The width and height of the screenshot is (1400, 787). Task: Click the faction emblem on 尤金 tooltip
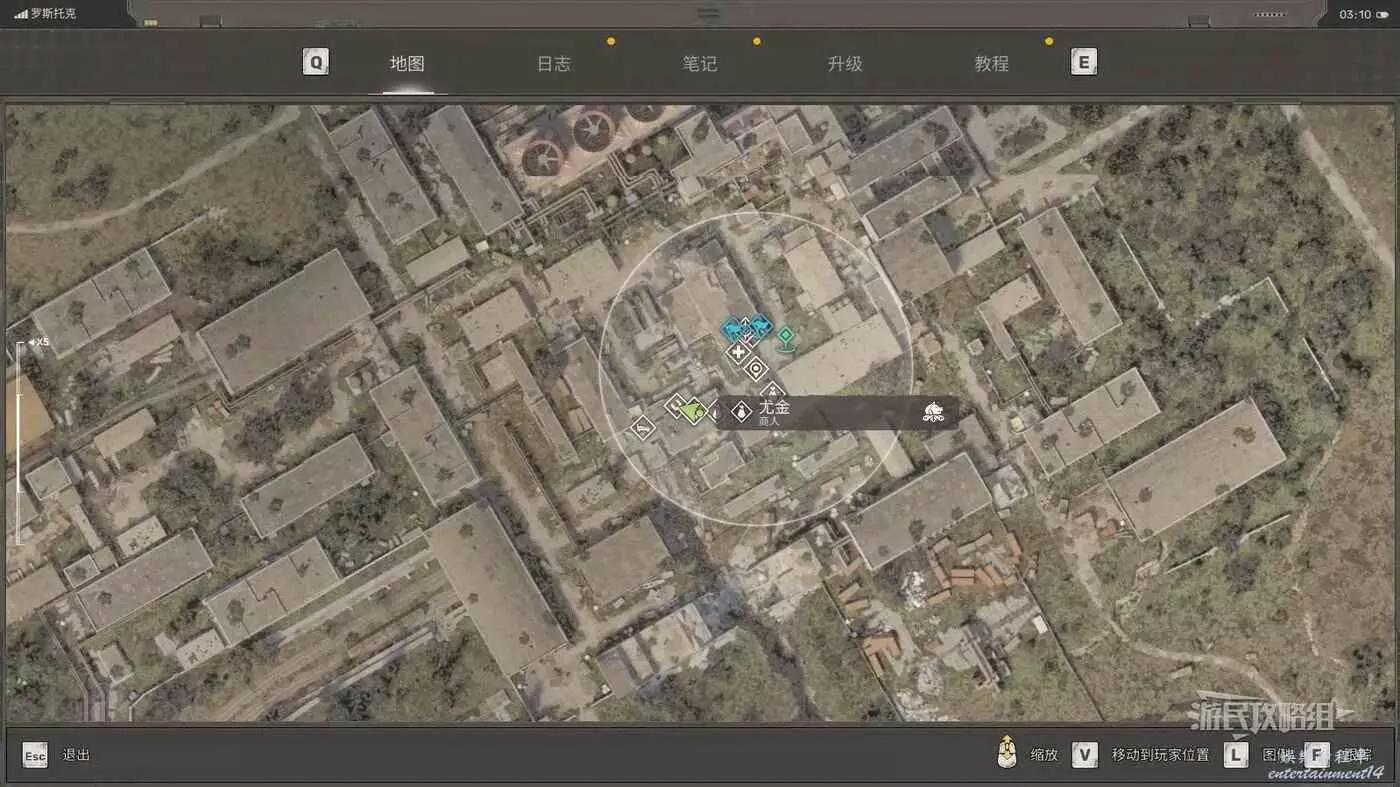(x=933, y=412)
